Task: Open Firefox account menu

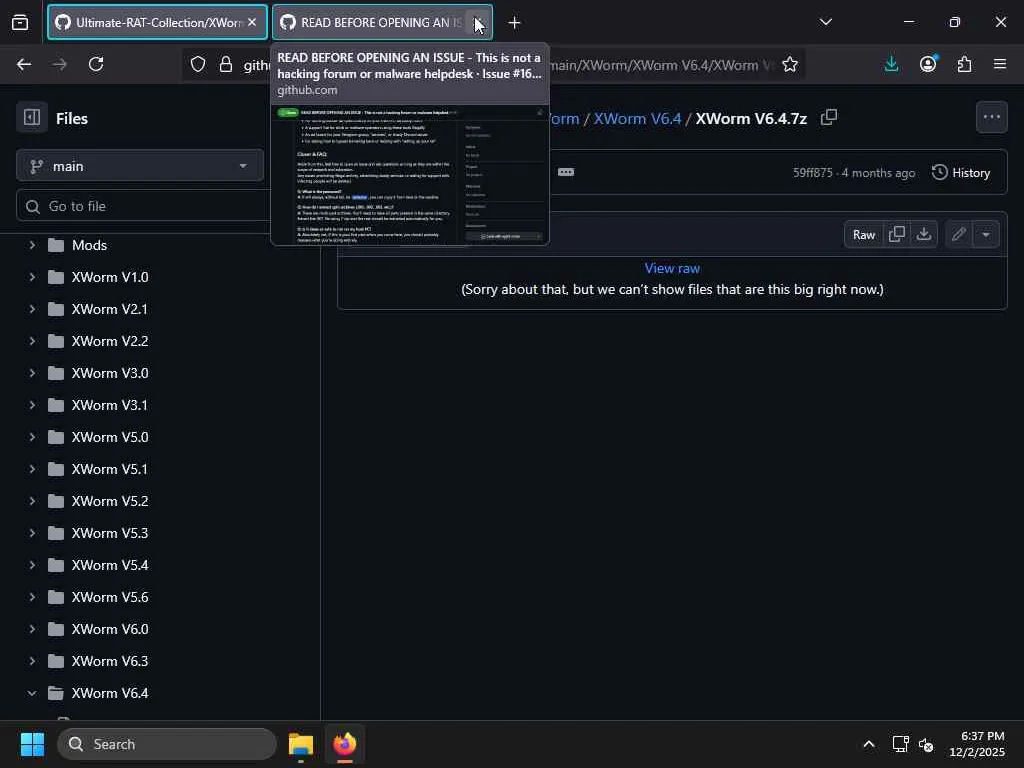Action: (x=928, y=64)
